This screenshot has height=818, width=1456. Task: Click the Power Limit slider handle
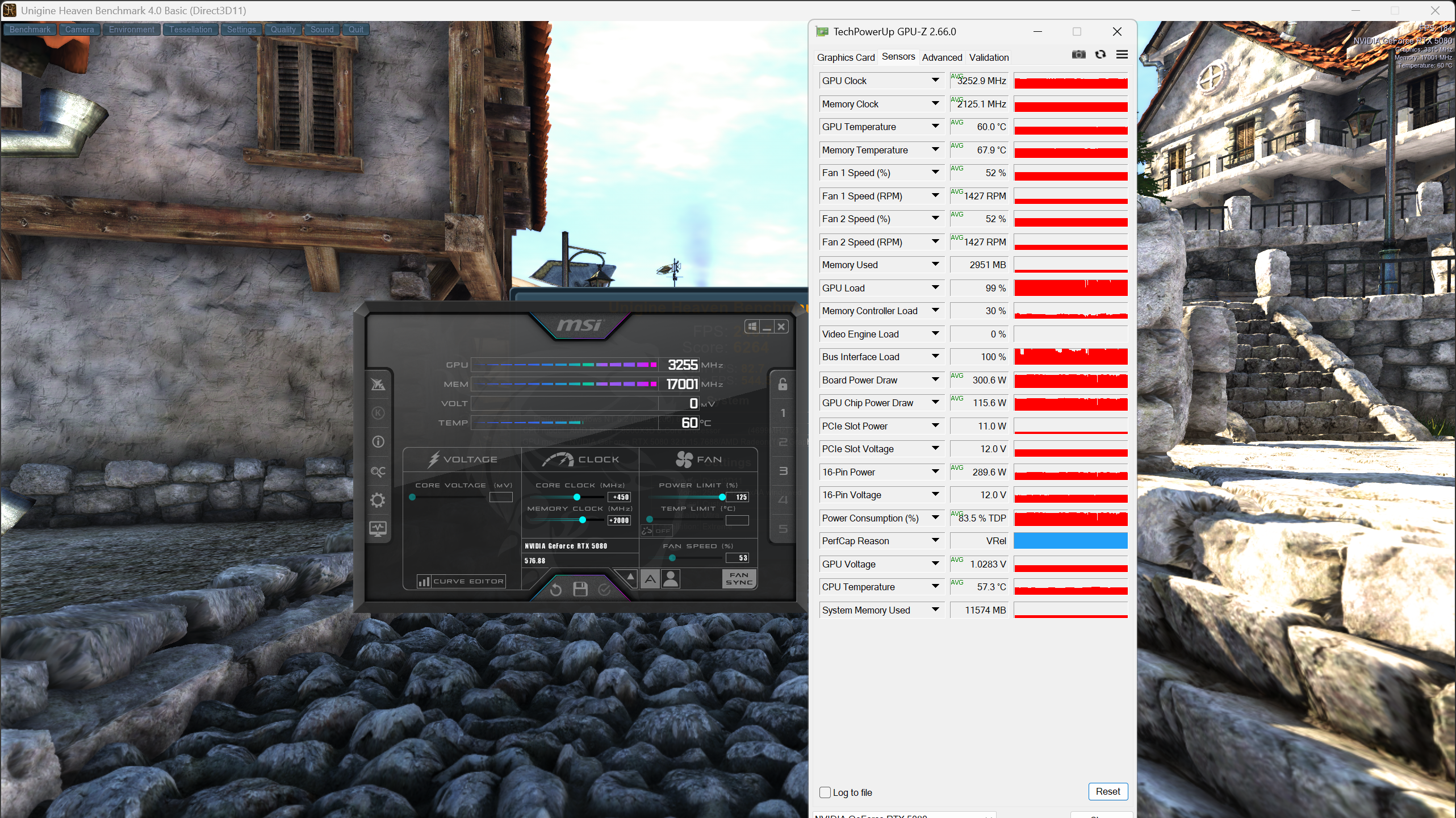coord(722,497)
